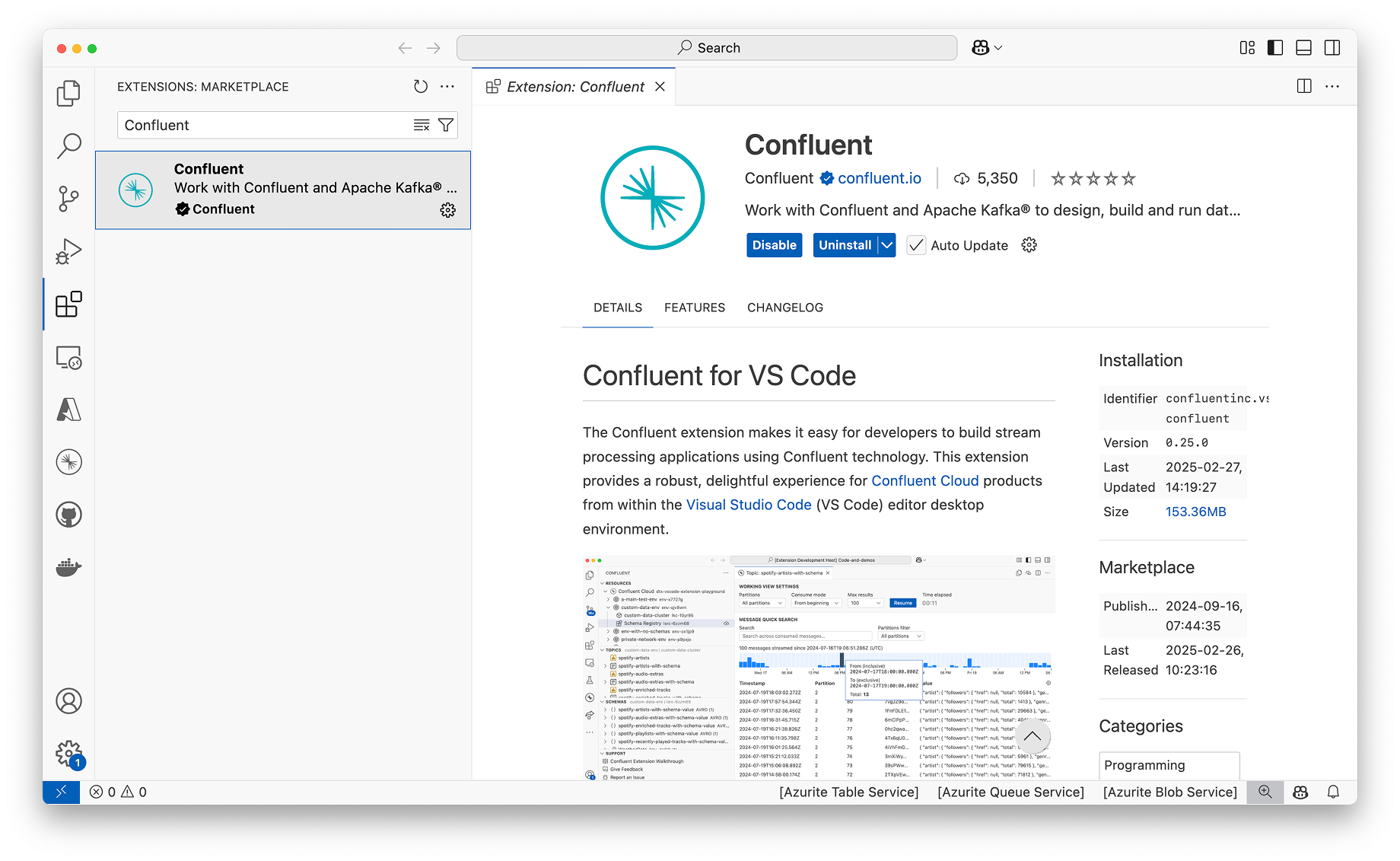The width and height of the screenshot is (1400, 861).
Task: Open the Copilot menu in title bar
Action: pyautogui.click(x=987, y=48)
